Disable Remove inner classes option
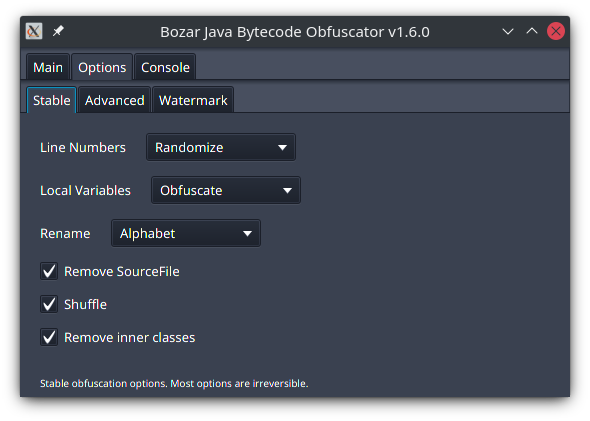The width and height of the screenshot is (590, 421). pyautogui.click(x=49, y=337)
